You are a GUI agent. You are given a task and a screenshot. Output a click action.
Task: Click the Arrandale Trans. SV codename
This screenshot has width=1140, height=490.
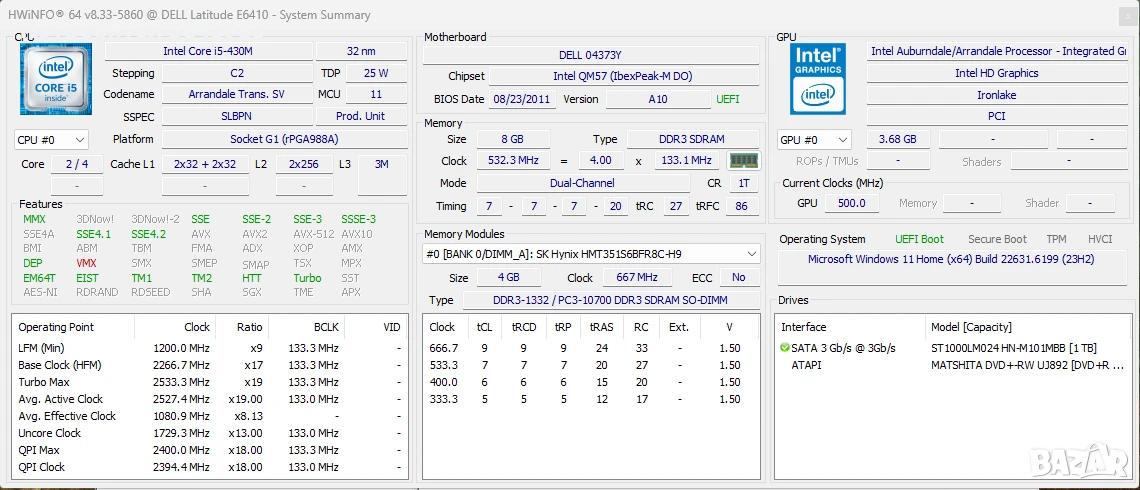[237, 95]
